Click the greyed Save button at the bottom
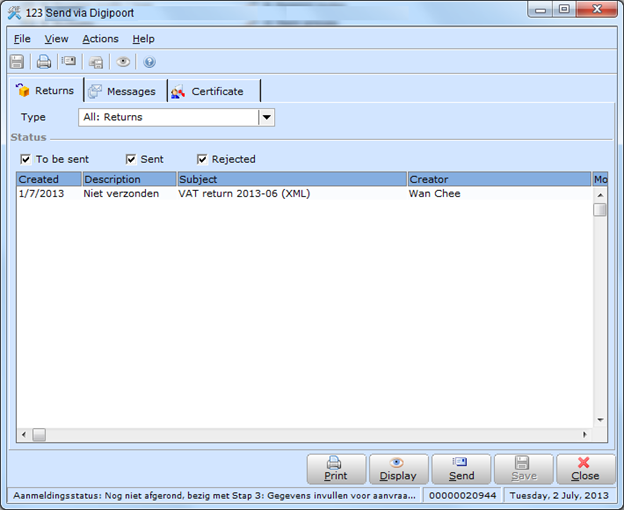 click(x=523, y=469)
